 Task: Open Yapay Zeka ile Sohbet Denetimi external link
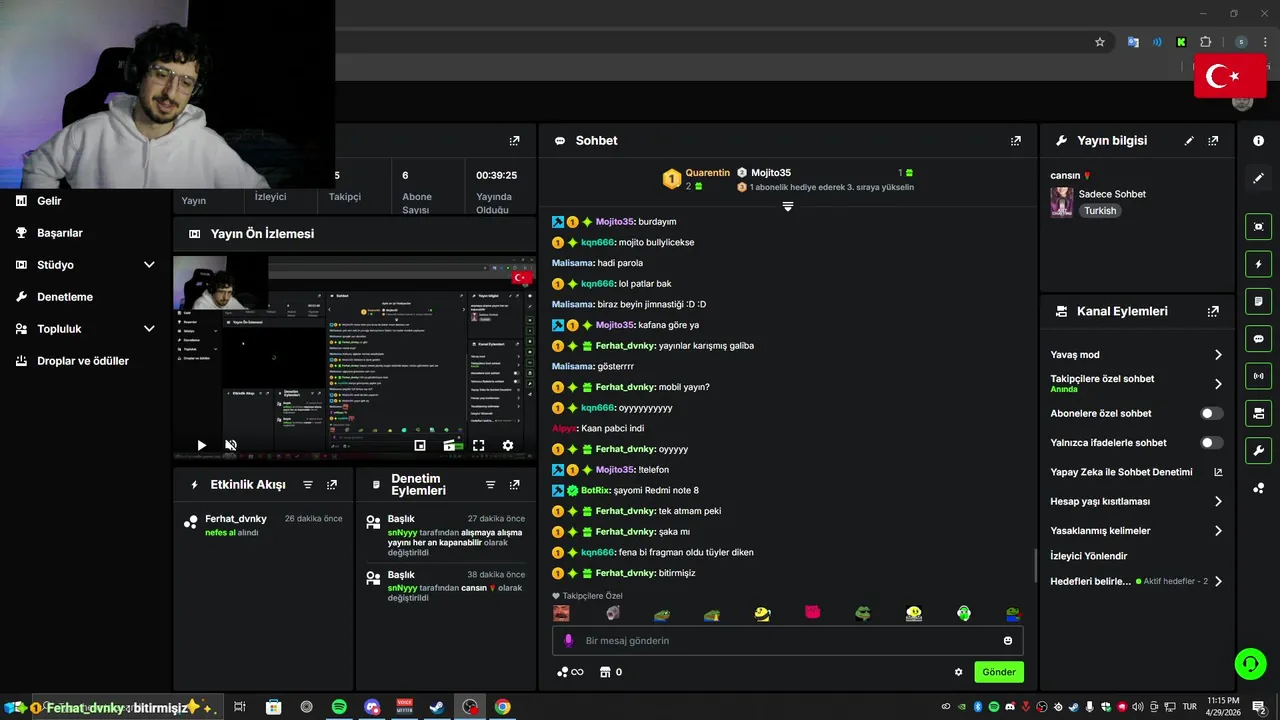click(1218, 472)
